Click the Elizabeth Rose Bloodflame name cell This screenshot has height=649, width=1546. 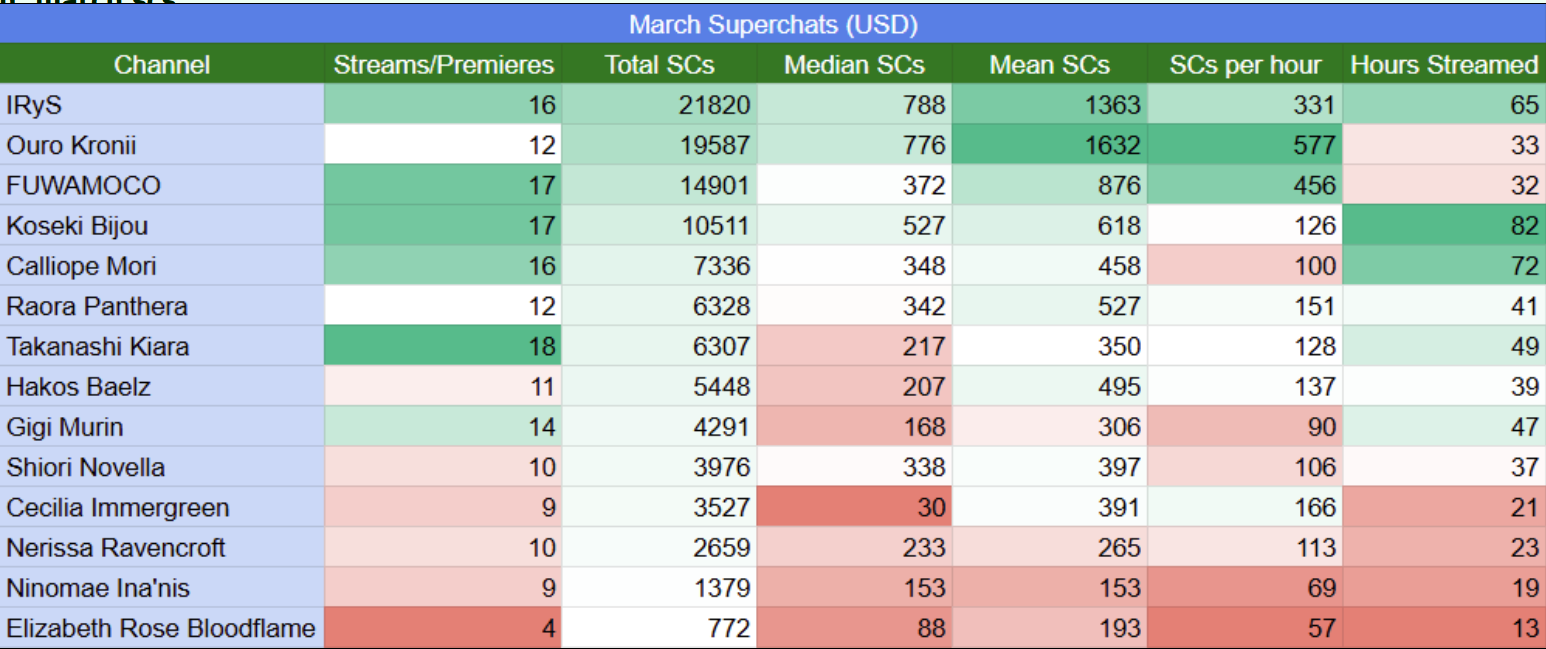[x=162, y=628]
